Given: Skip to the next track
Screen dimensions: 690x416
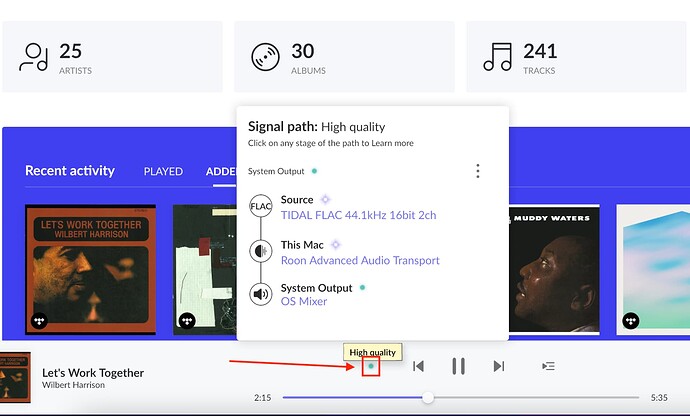Looking at the screenshot, I should [499, 366].
